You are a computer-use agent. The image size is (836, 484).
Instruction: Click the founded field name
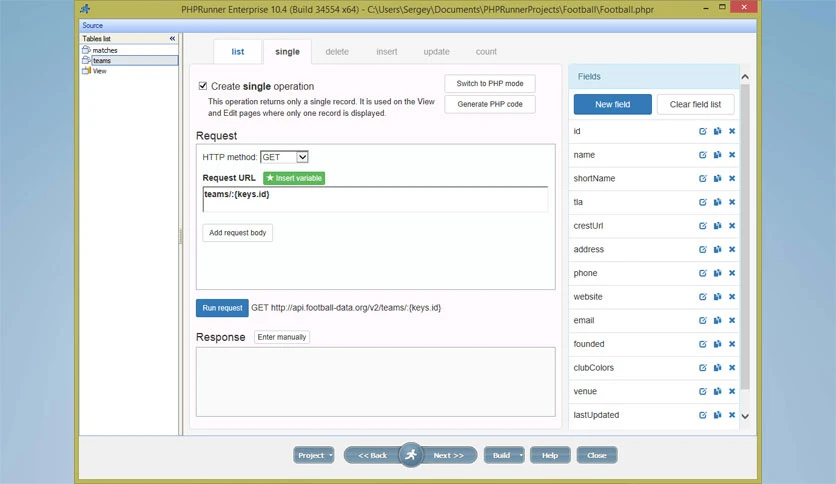coord(589,344)
